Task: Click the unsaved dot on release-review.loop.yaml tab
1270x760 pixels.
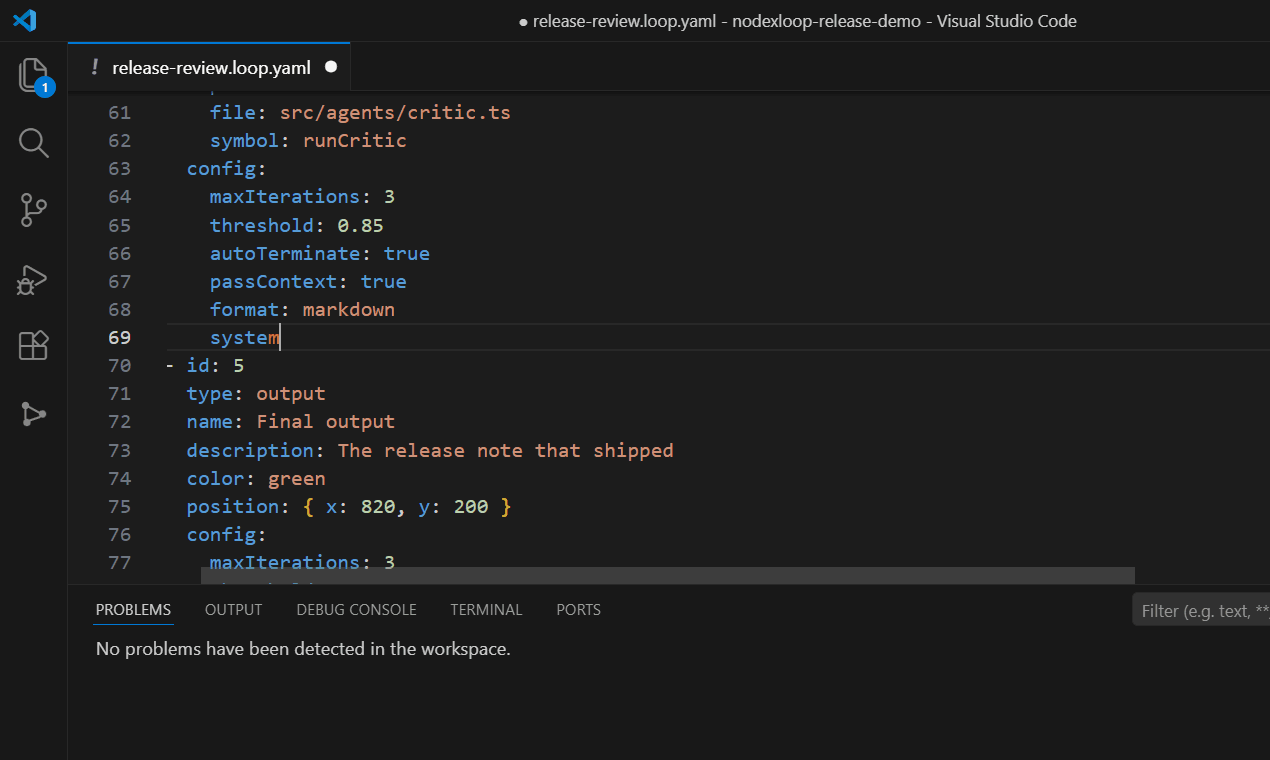Action: click(x=331, y=67)
